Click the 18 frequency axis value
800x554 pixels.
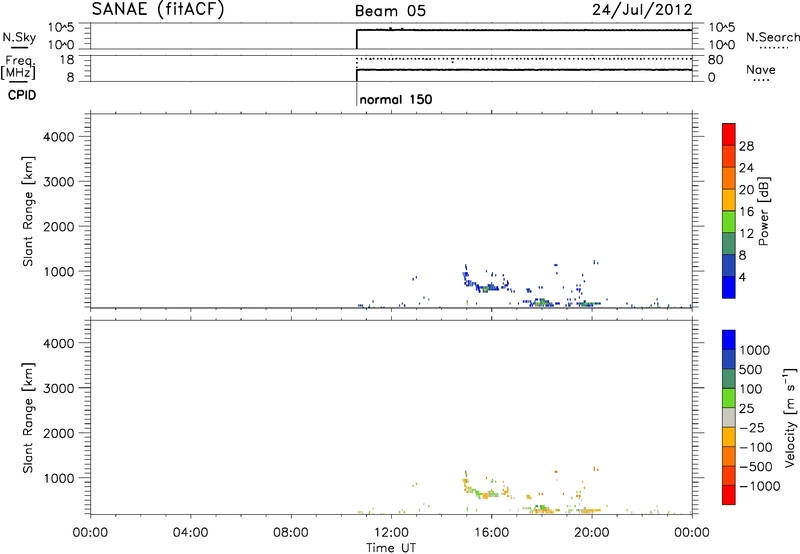point(67,60)
